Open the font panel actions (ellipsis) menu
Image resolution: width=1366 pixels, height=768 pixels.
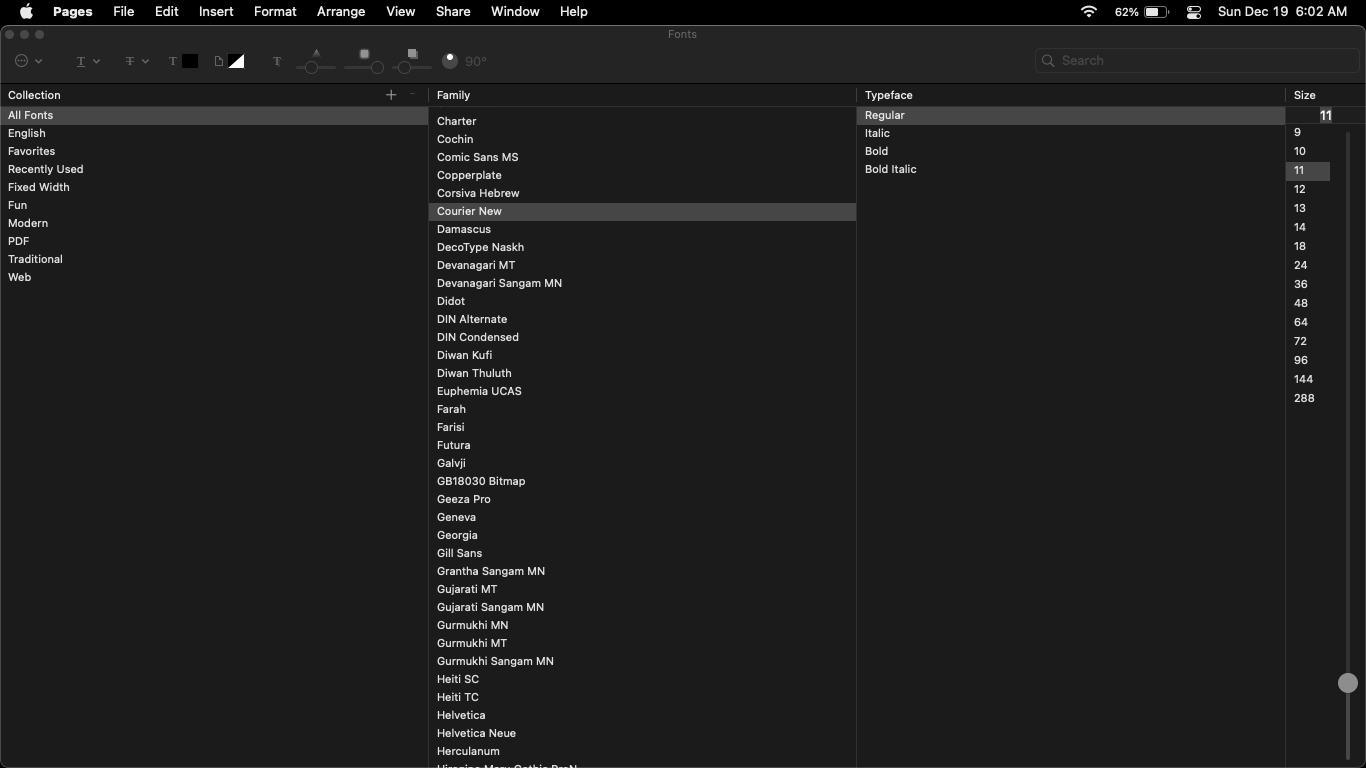pos(29,61)
